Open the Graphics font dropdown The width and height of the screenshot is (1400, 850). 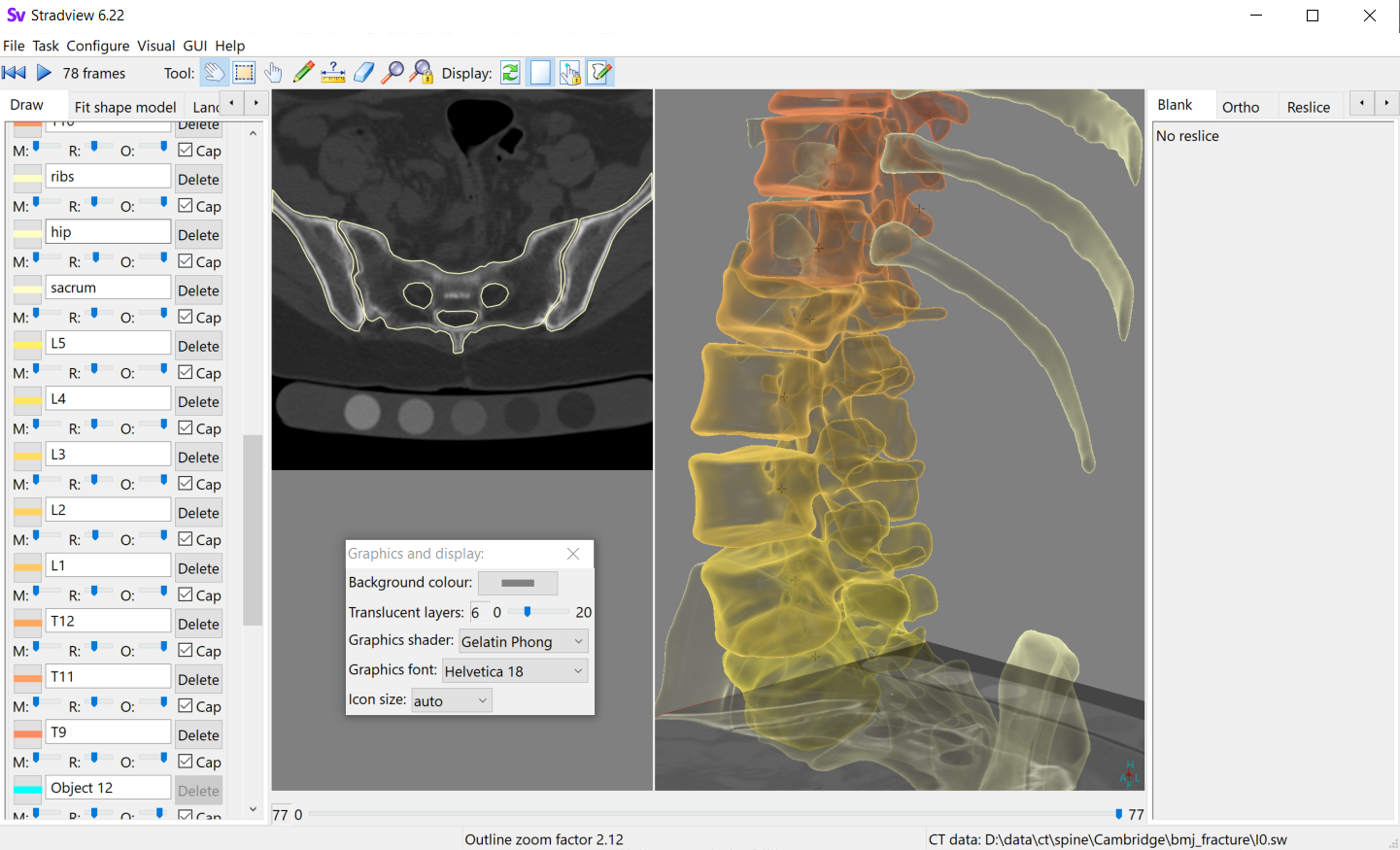pyautogui.click(x=515, y=671)
